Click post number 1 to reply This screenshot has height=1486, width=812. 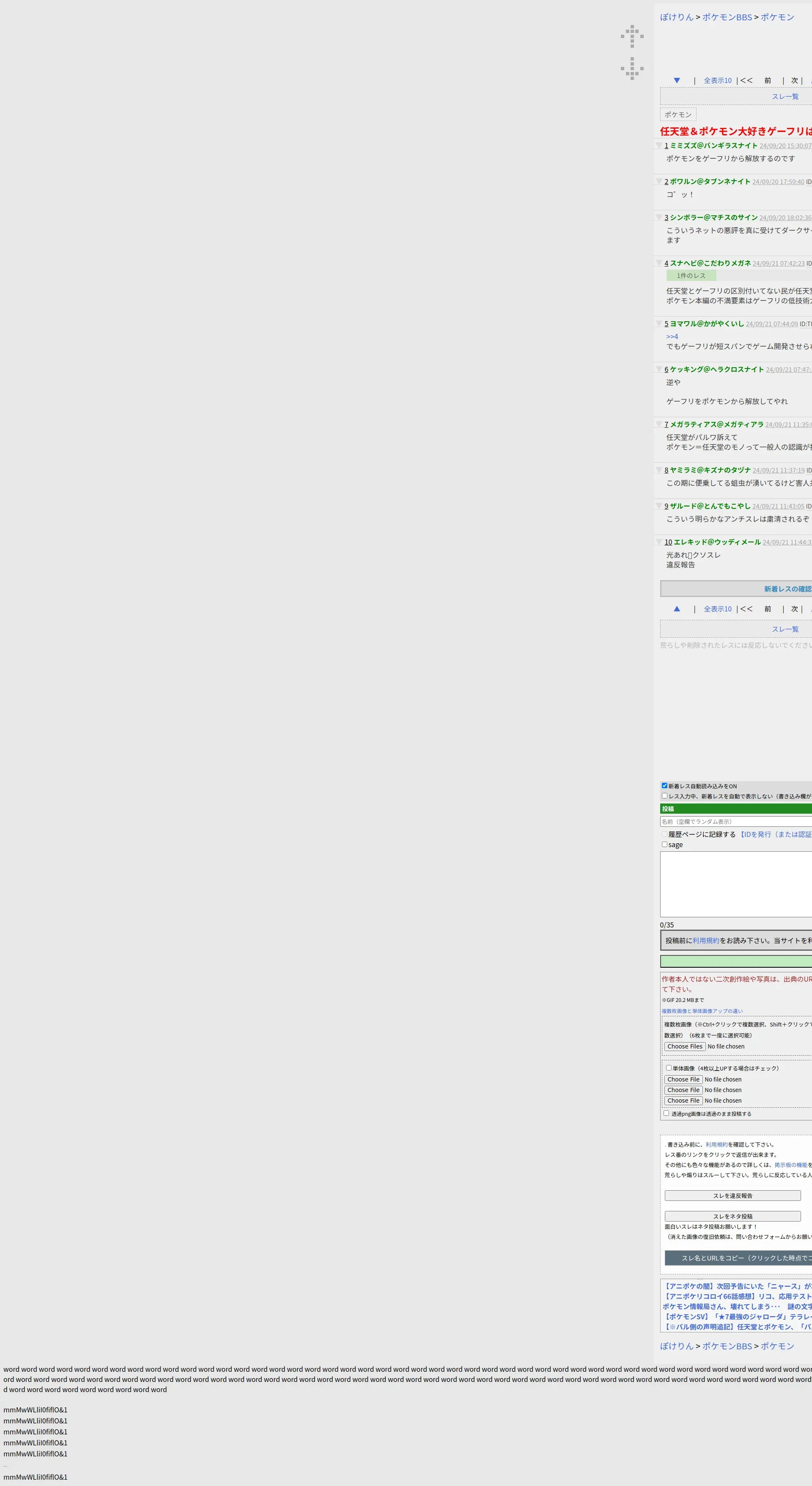[666, 146]
